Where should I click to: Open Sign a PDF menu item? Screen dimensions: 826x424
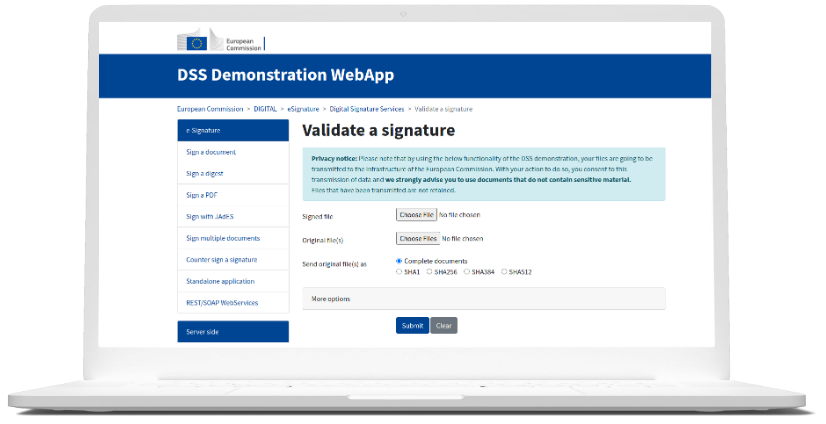pyautogui.click(x=233, y=195)
